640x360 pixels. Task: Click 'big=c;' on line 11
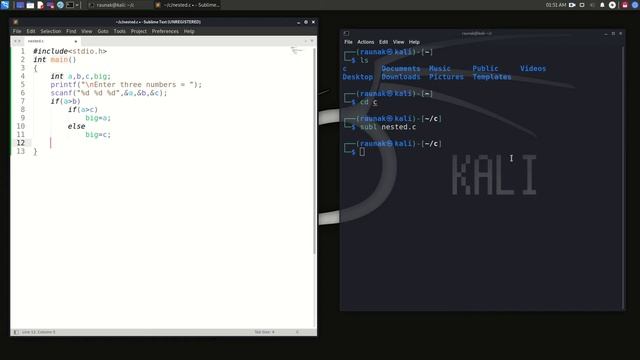[x=98, y=134]
